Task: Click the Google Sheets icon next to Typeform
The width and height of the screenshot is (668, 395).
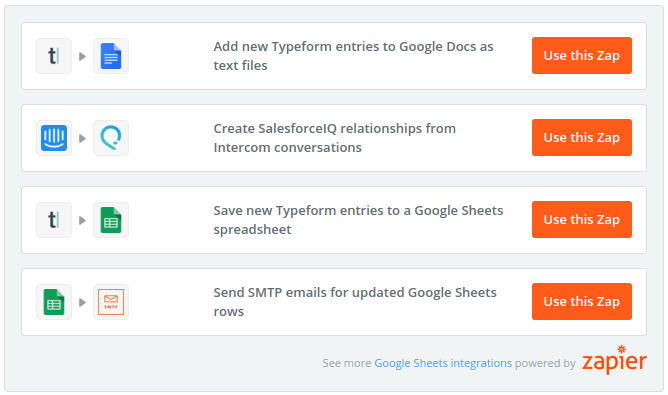Action: 111,220
